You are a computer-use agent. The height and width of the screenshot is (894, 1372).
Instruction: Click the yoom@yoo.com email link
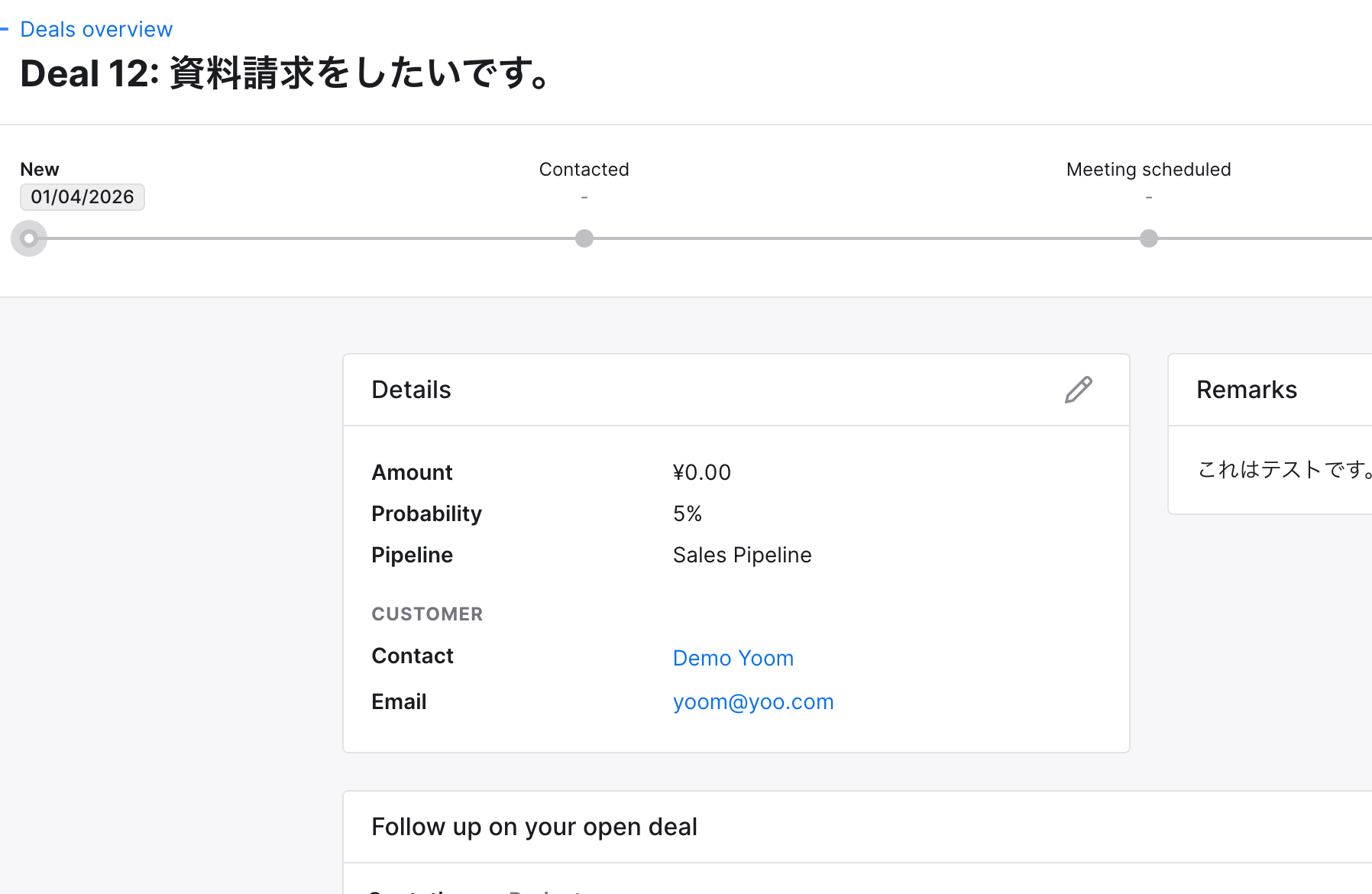point(752,701)
